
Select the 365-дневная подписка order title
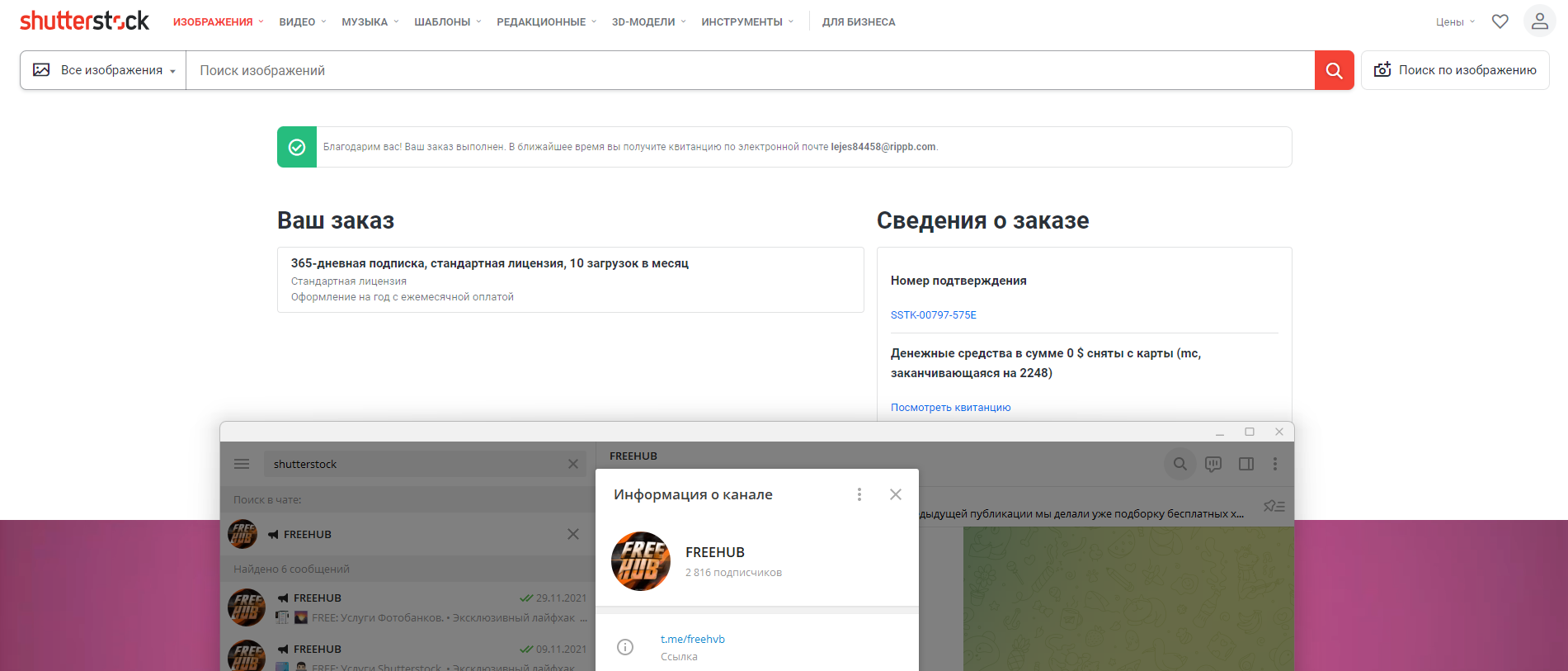point(490,263)
